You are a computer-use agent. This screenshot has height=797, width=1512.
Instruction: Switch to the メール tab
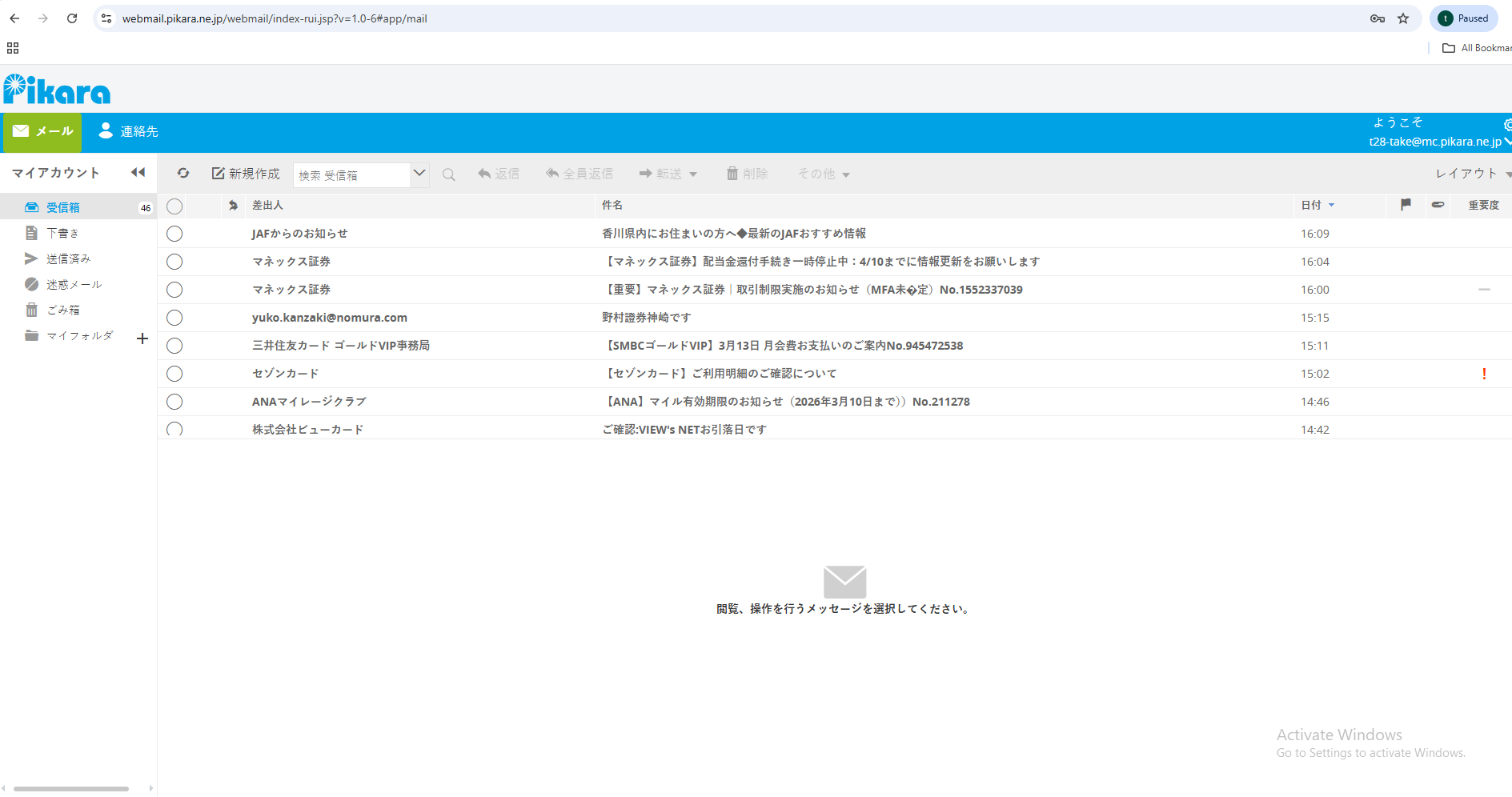point(42,131)
